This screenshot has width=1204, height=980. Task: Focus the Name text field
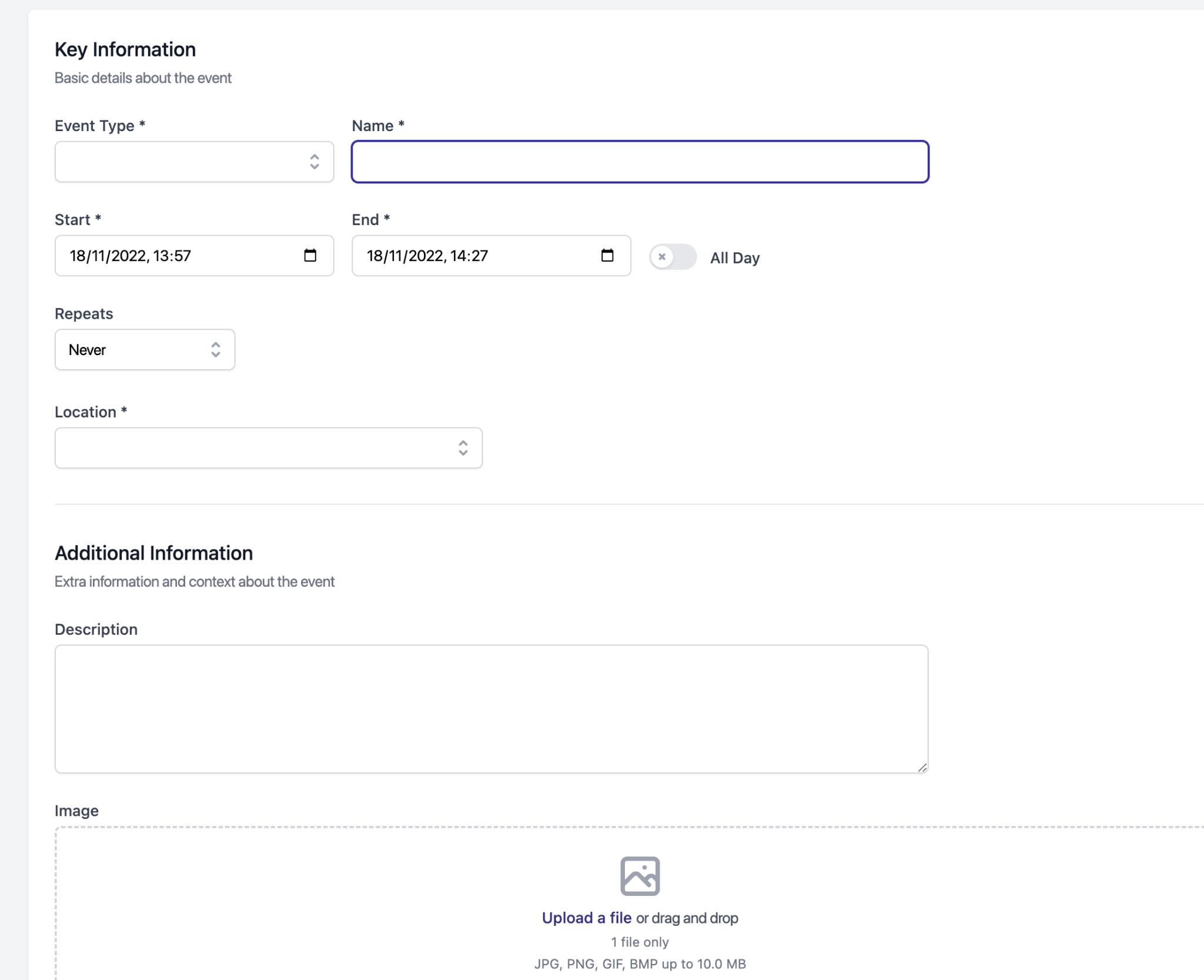[x=640, y=162]
